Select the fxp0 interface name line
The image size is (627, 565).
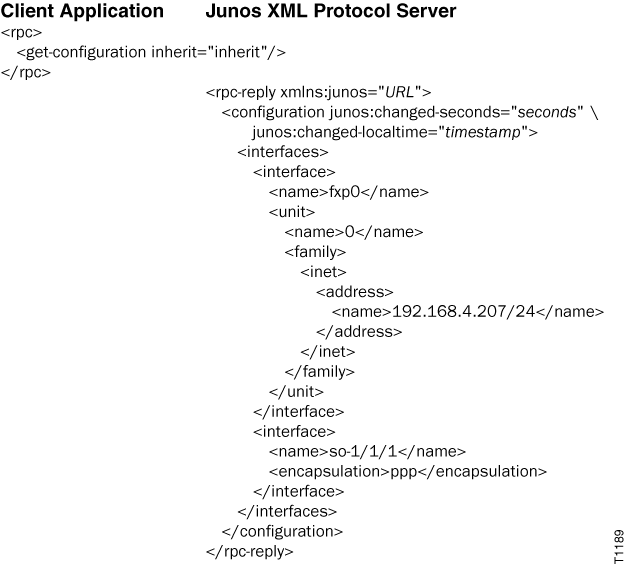coord(348,192)
